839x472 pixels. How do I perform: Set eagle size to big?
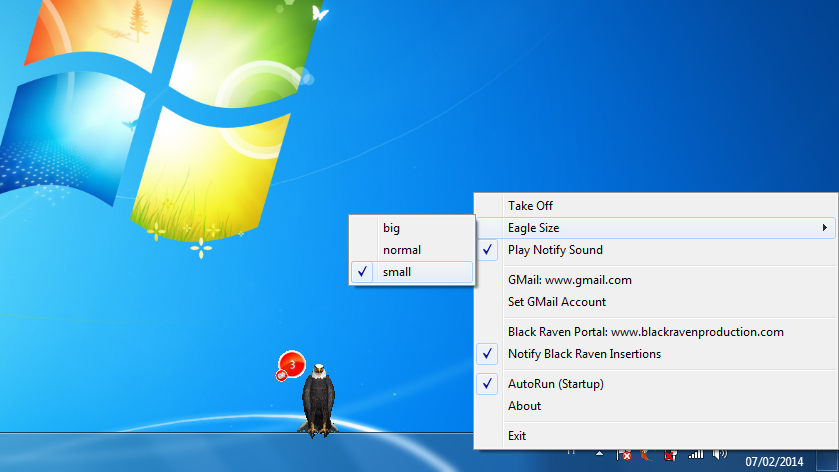[x=411, y=227]
